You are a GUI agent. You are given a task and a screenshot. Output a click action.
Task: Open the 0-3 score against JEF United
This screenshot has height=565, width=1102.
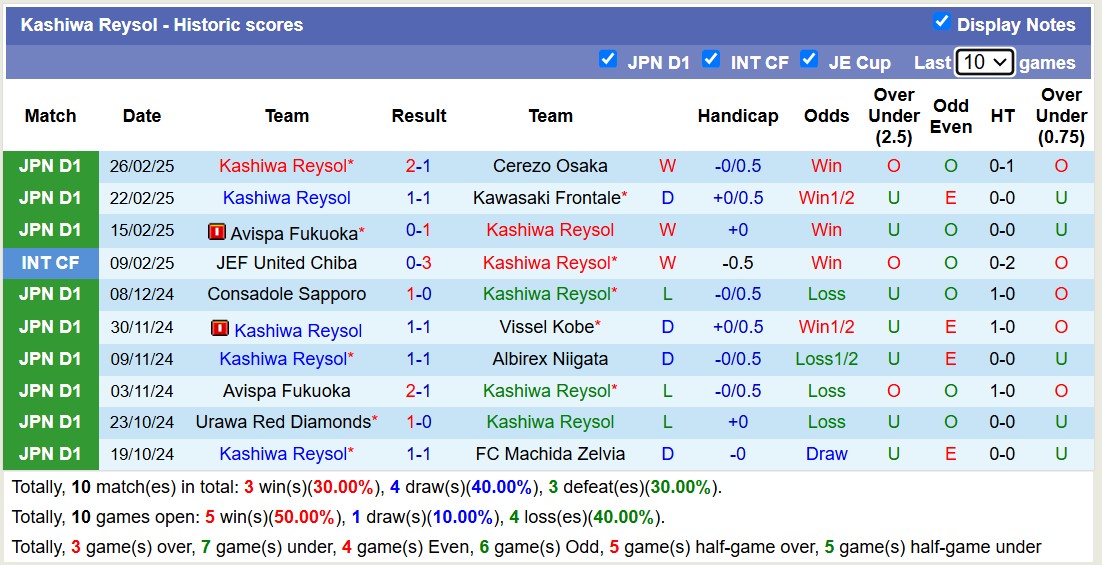[x=418, y=263]
